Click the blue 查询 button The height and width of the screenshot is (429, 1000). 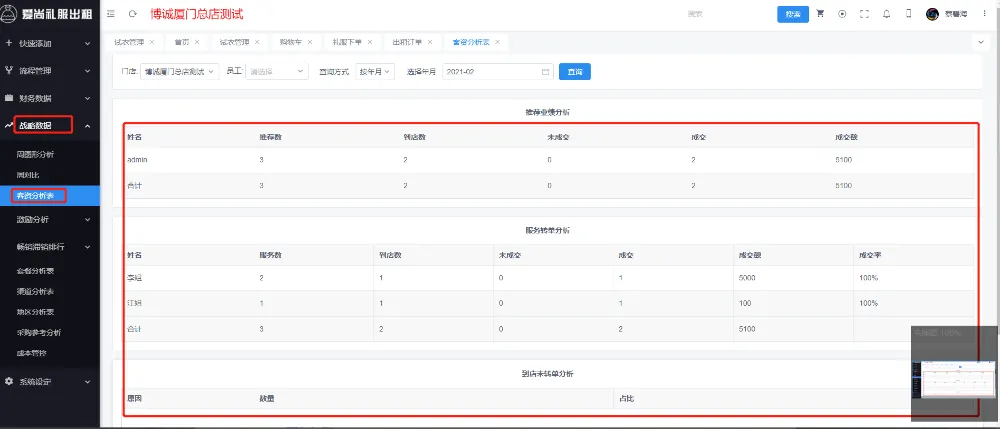click(x=574, y=72)
